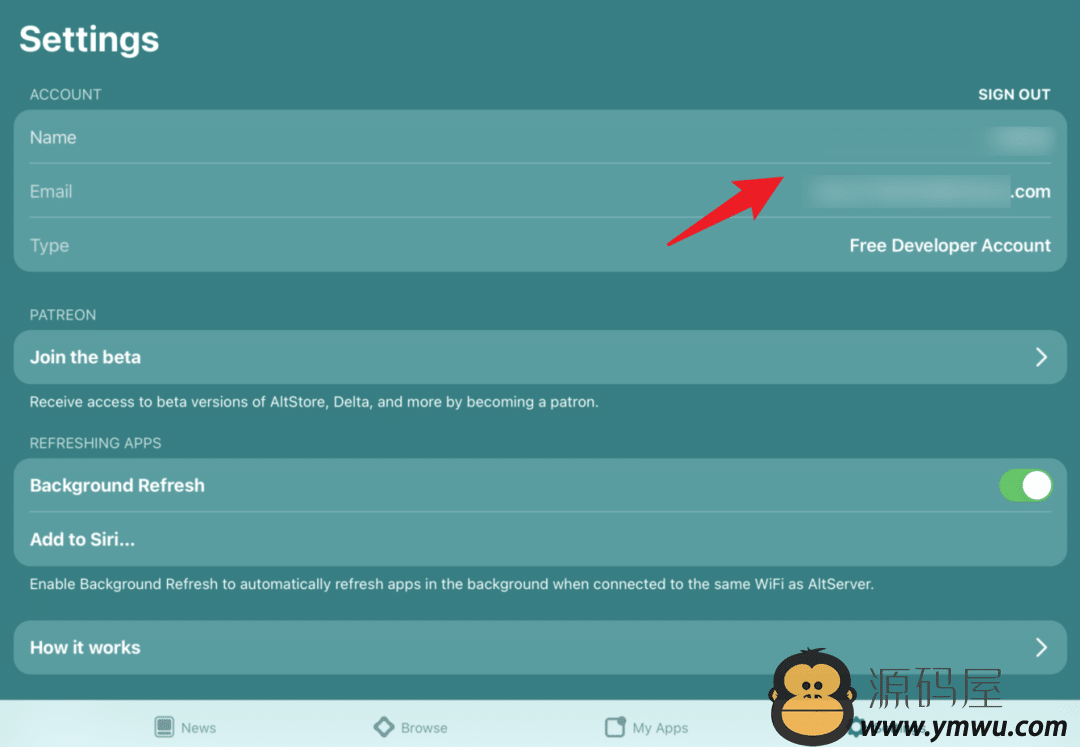The image size is (1080, 747).
Task: Click SIGN OUT in the Account header
Action: click(x=1014, y=94)
